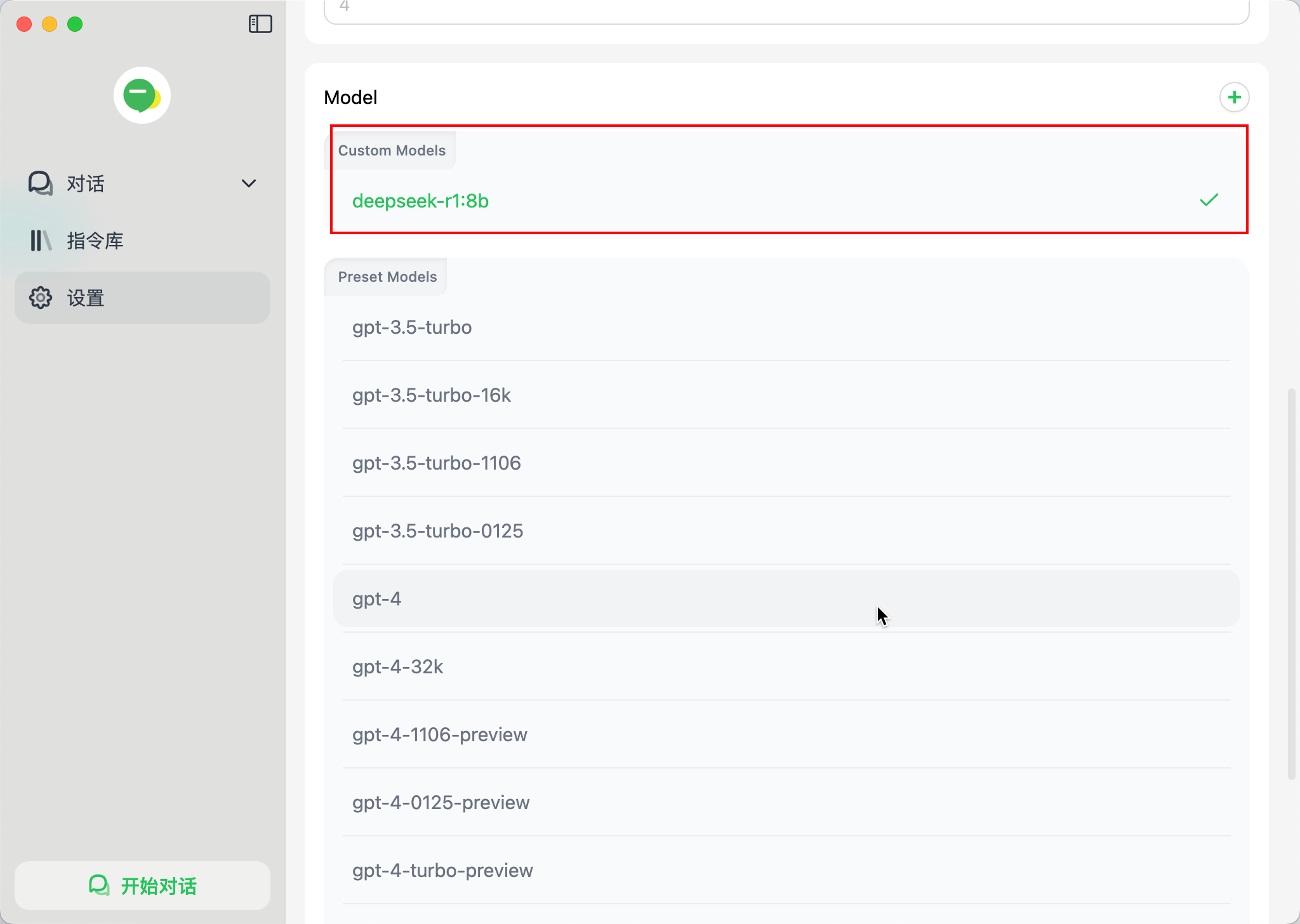Select gpt-4-1106-preview from the list
Screen dimensions: 1300x924
[x=440, y=735]
